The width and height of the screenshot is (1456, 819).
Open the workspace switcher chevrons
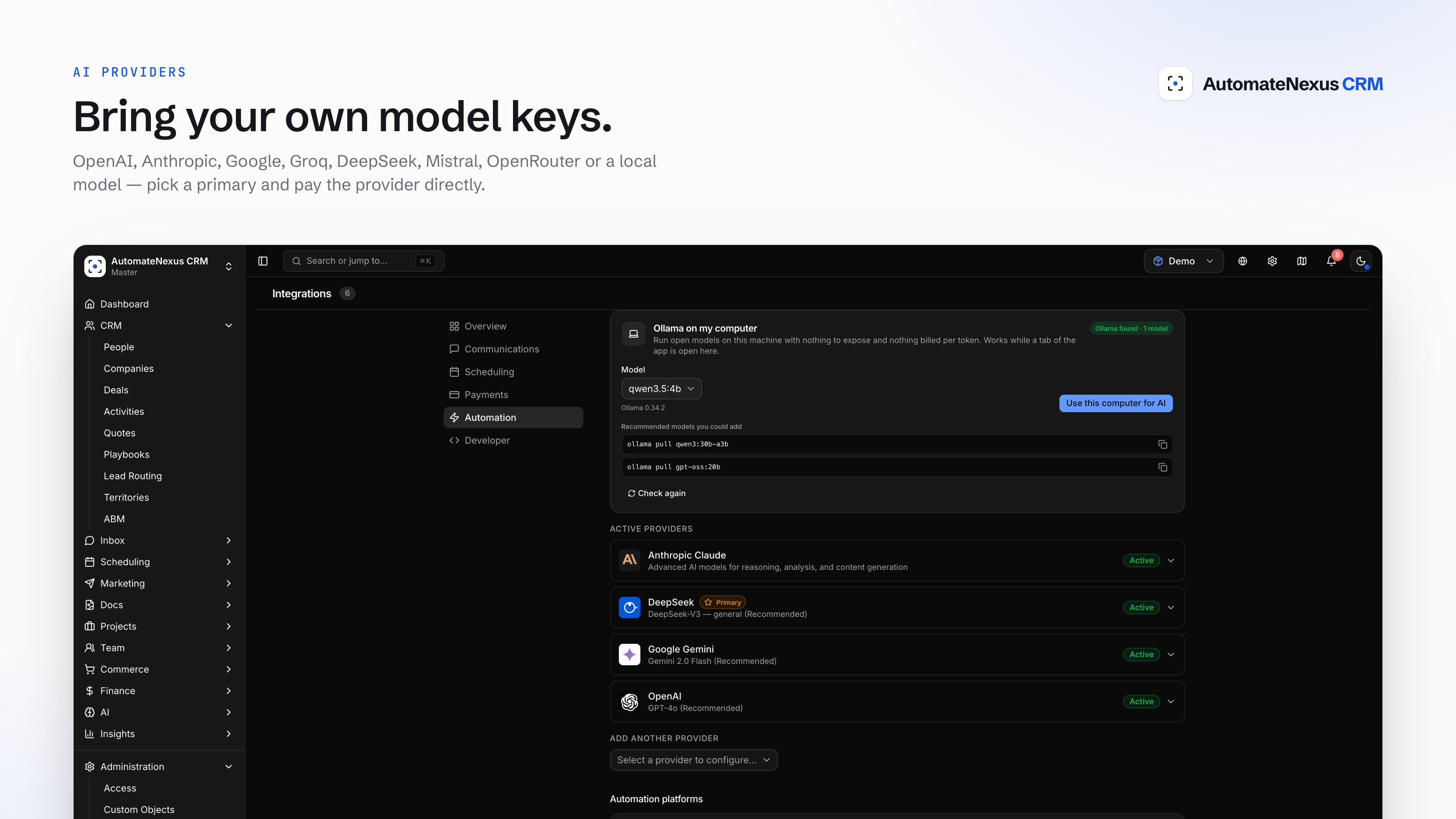[x=228, y=266]
